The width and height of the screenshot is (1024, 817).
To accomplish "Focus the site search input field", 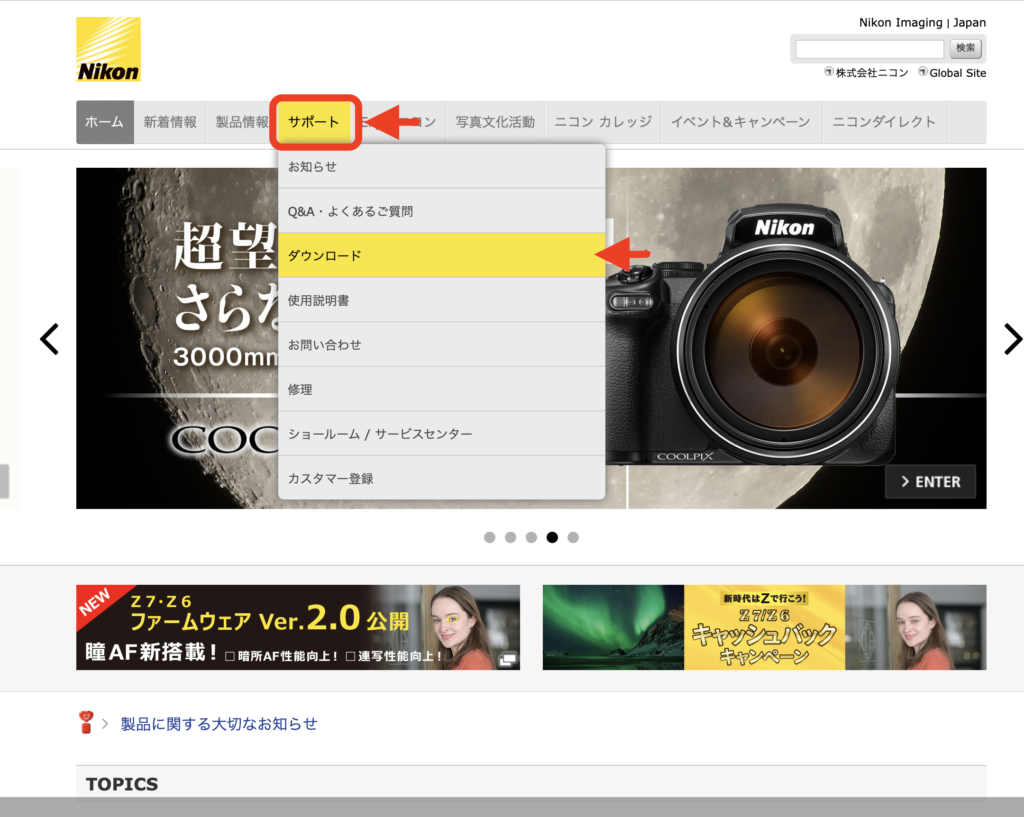I will (x=869, y=48).
